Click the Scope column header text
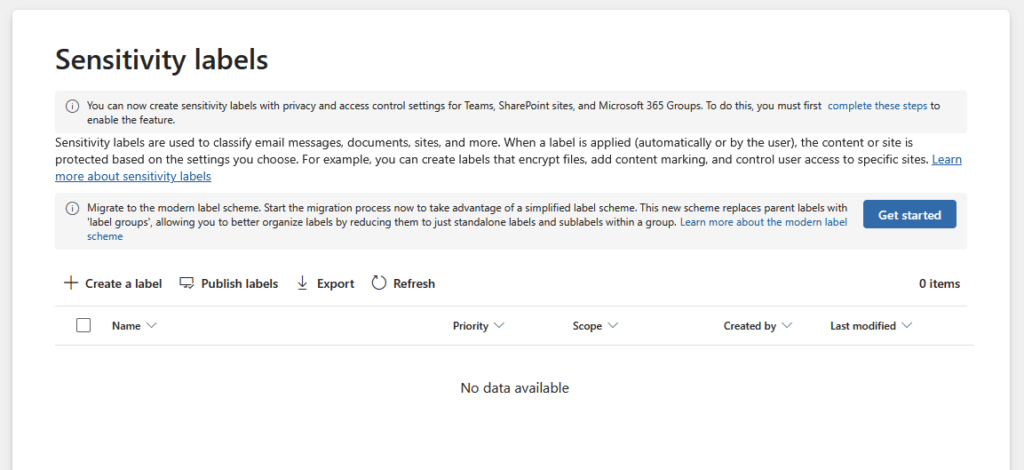This screenshot has width=1024, height=470. click(x=587, y=326)
